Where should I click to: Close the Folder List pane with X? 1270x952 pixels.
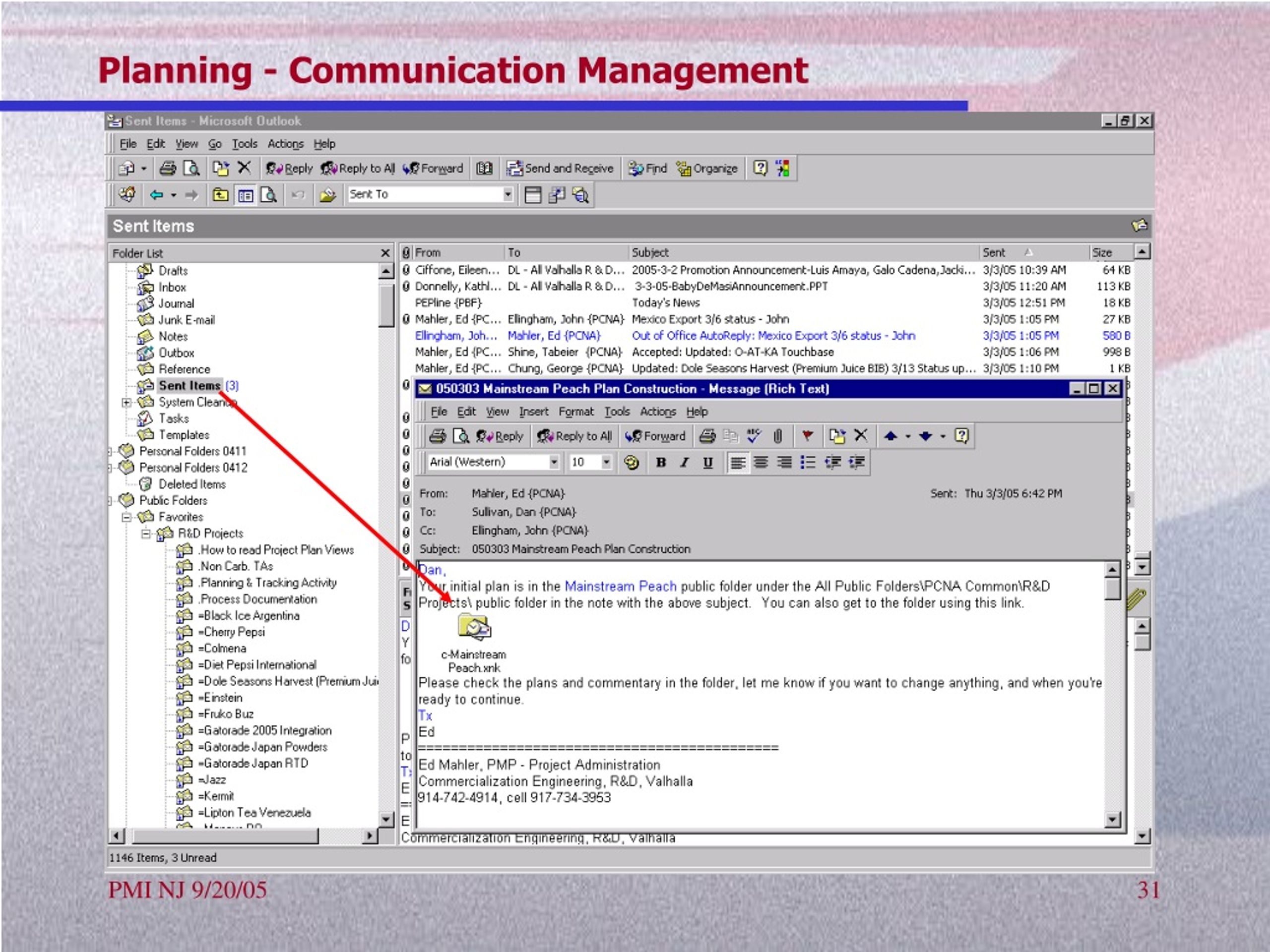(385, 253)
